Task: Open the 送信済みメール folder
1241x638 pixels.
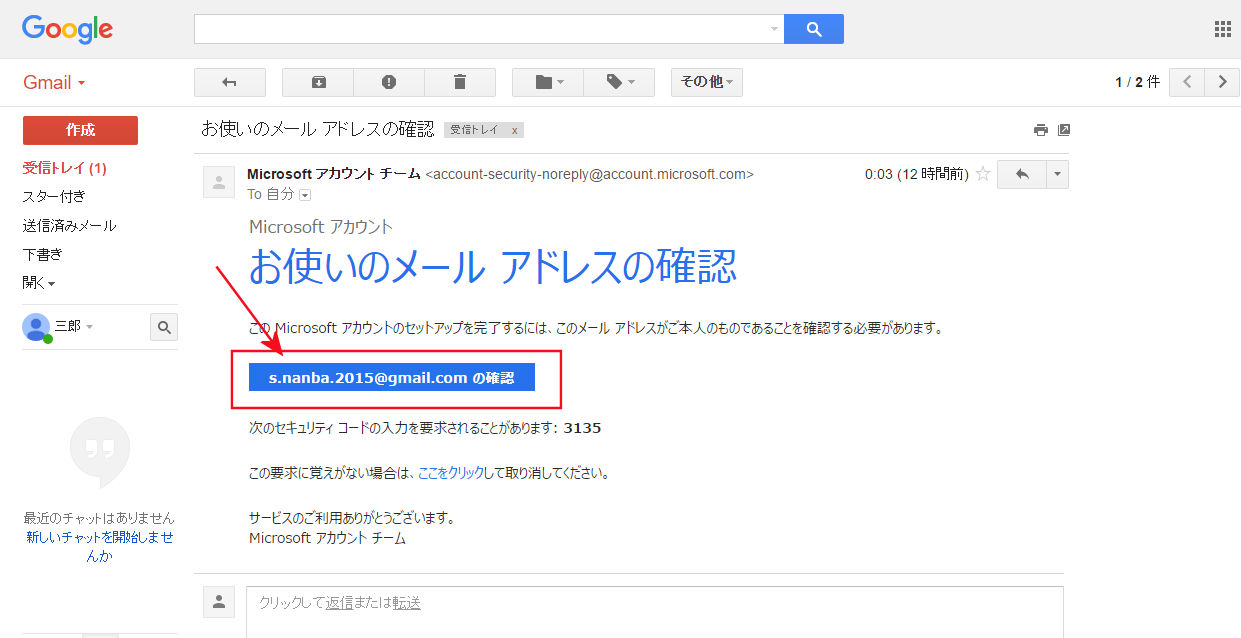Action: pyautogui.click(x=70, y=225)
